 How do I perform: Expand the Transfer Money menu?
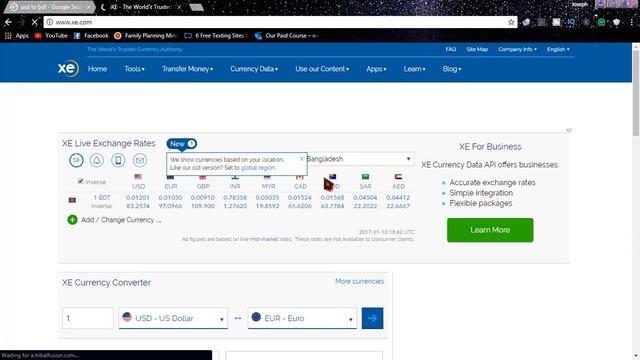click(187, 69)
